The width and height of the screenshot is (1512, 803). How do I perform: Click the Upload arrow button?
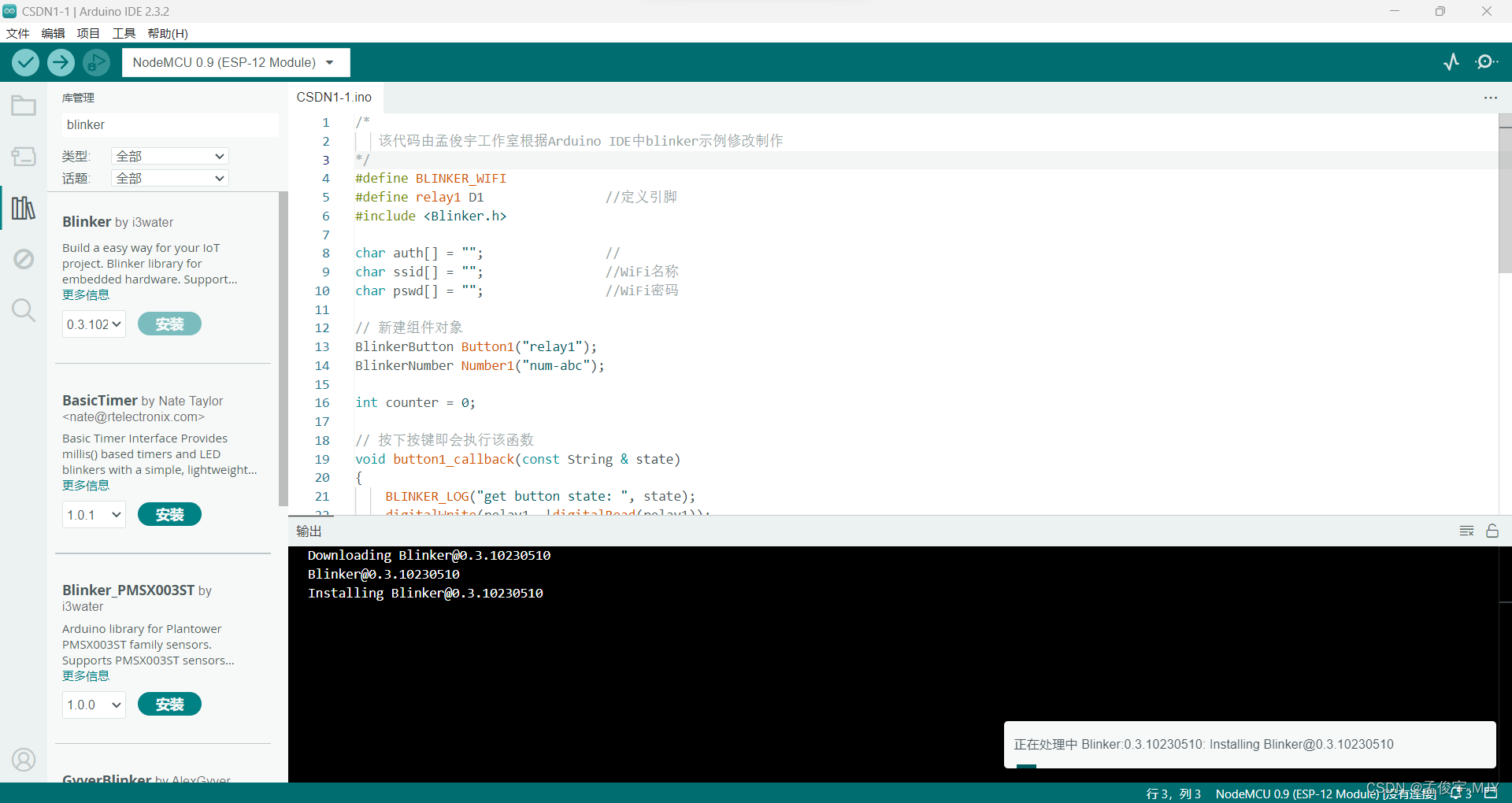(61, 62)
